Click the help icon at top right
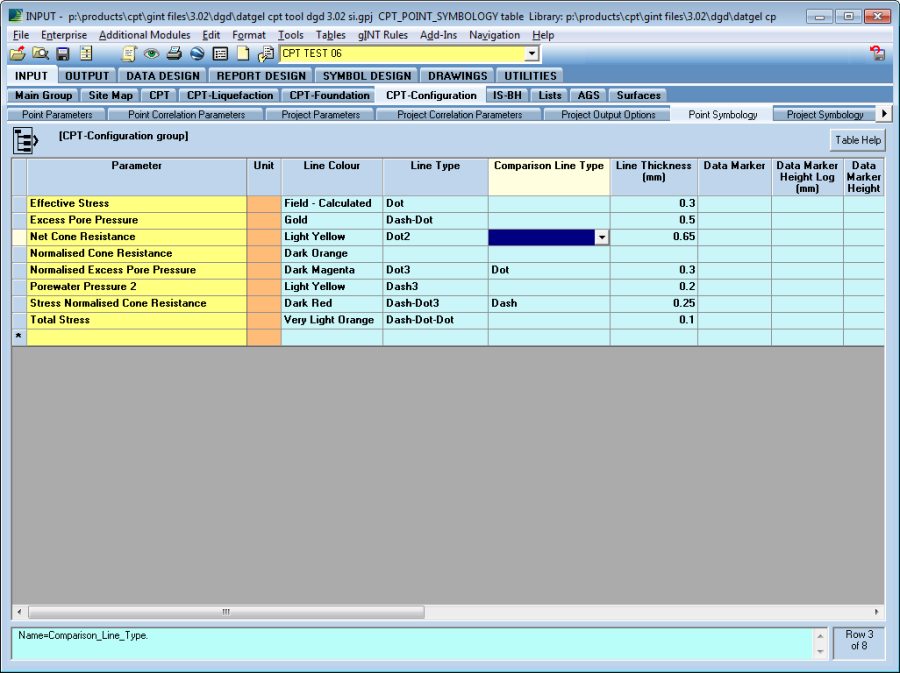 877,54
